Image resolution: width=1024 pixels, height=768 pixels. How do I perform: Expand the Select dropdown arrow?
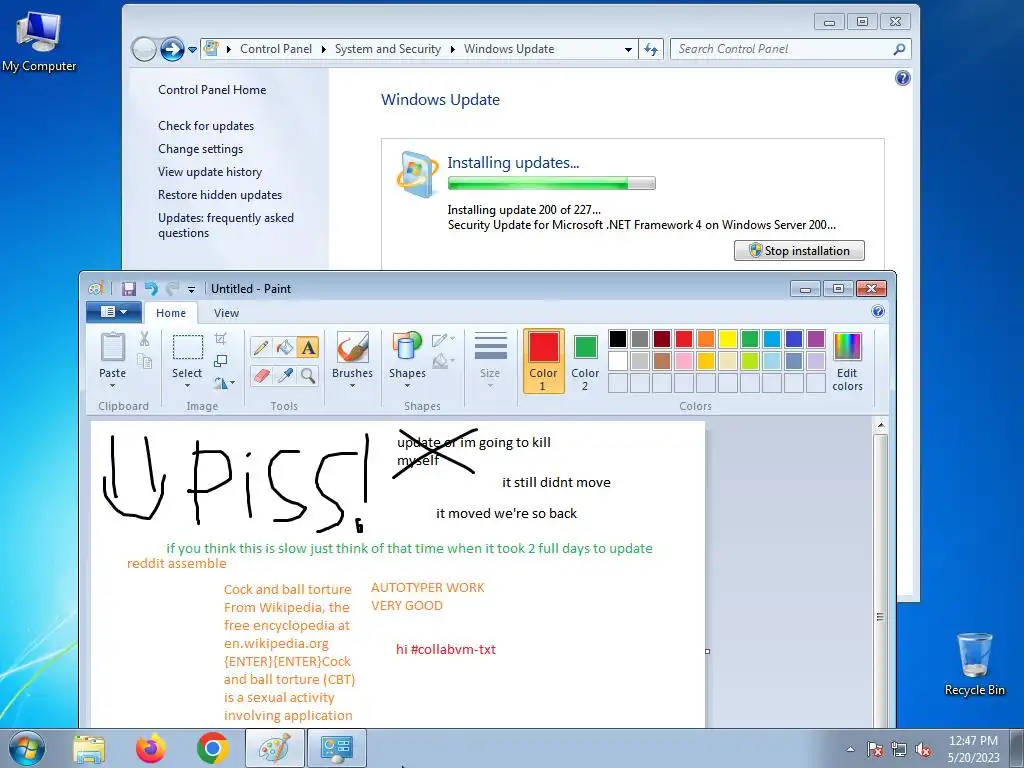click(x=187, y=386)
